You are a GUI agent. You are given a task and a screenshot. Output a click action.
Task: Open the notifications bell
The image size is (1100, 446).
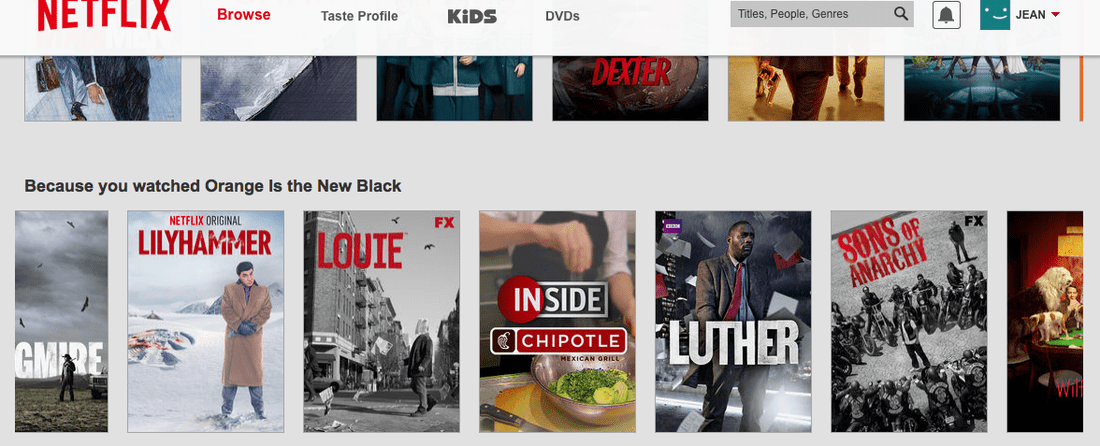tap(946, 15)
